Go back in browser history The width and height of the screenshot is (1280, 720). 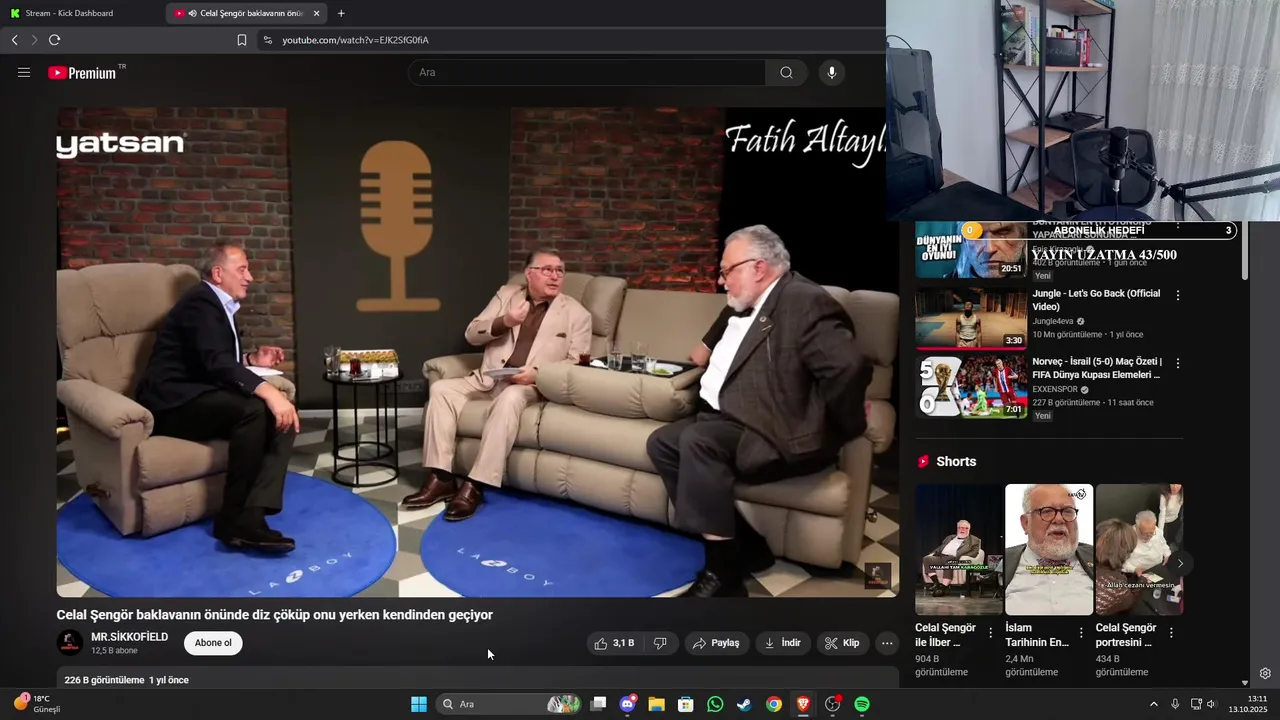coord(14,40)
